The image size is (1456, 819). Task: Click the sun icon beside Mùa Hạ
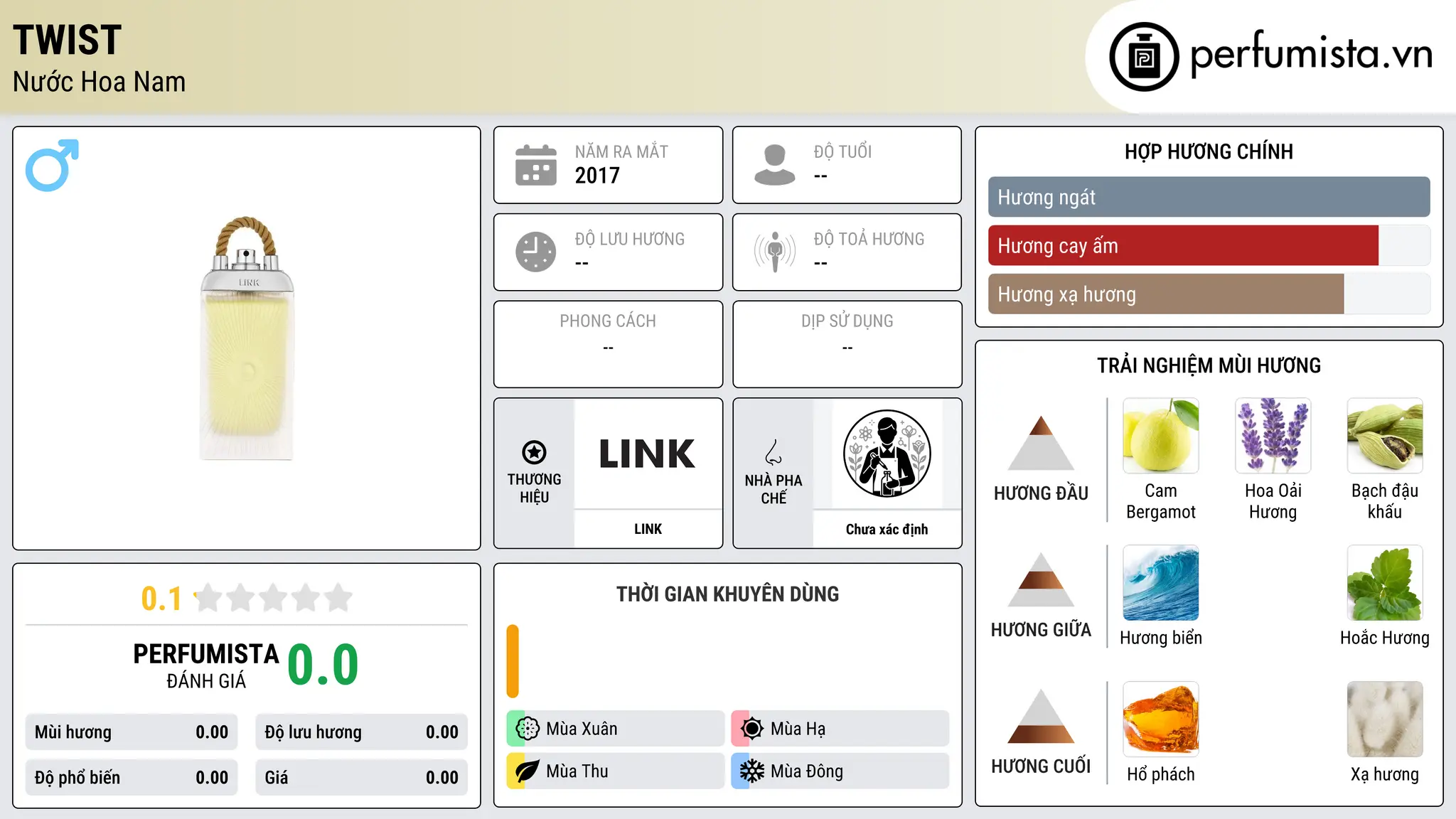[x=752, y=729]
